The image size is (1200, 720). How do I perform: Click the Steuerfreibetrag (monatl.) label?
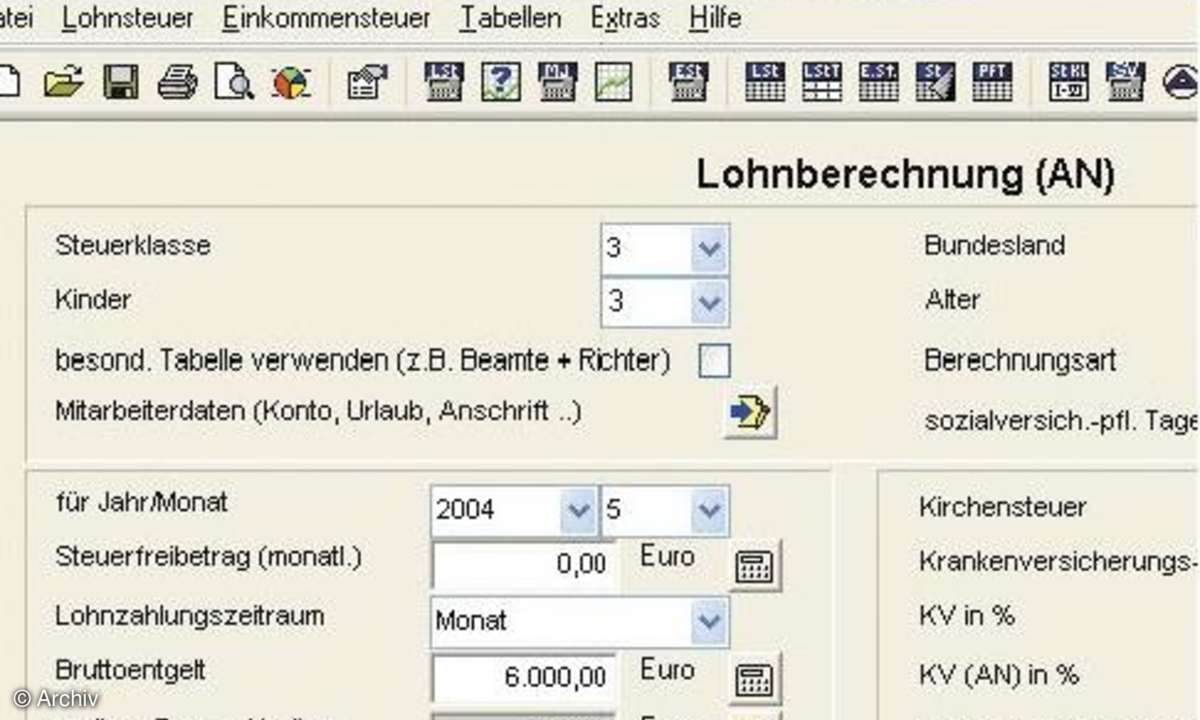[x=208, y=557]
